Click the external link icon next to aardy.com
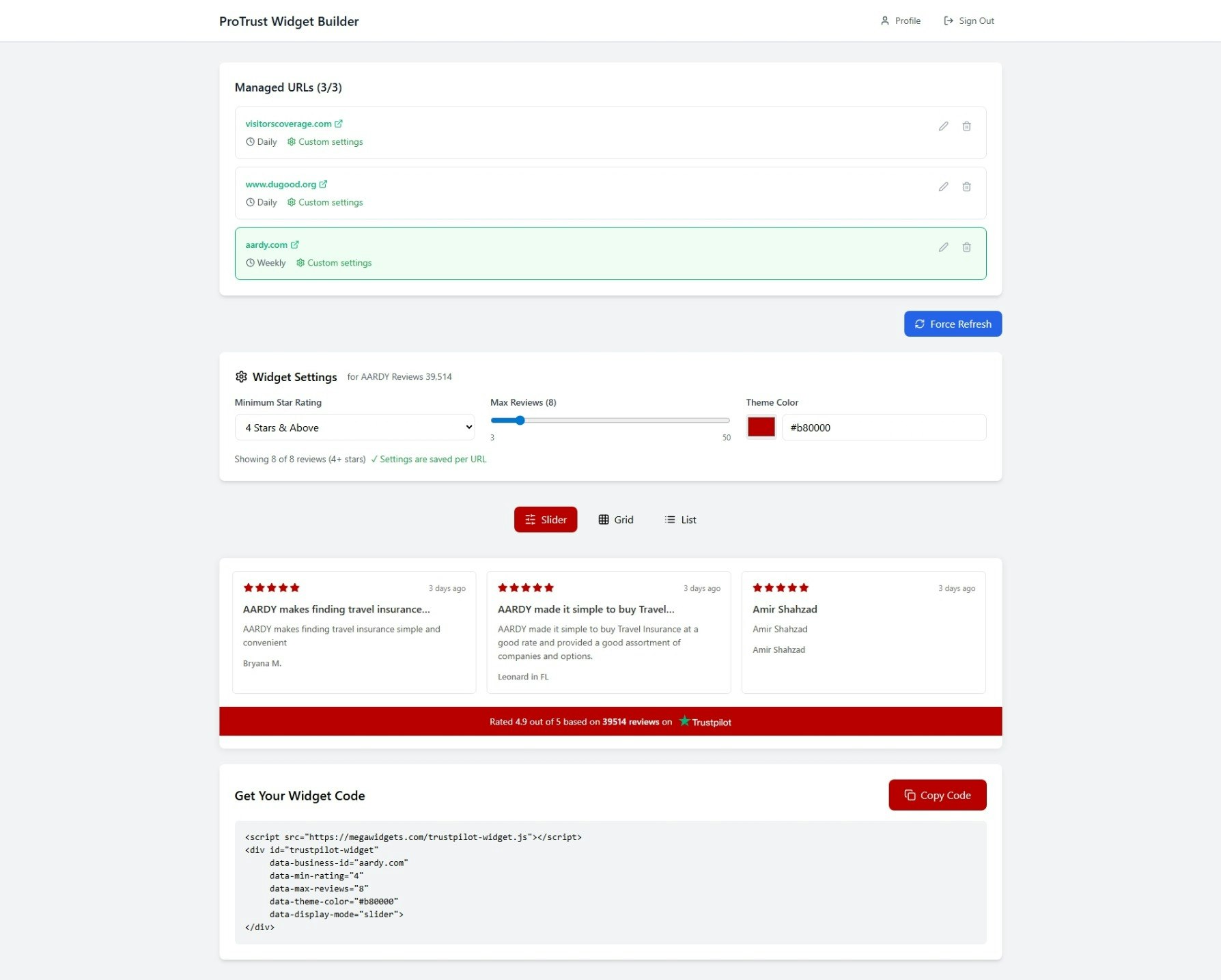 [294, 244]
